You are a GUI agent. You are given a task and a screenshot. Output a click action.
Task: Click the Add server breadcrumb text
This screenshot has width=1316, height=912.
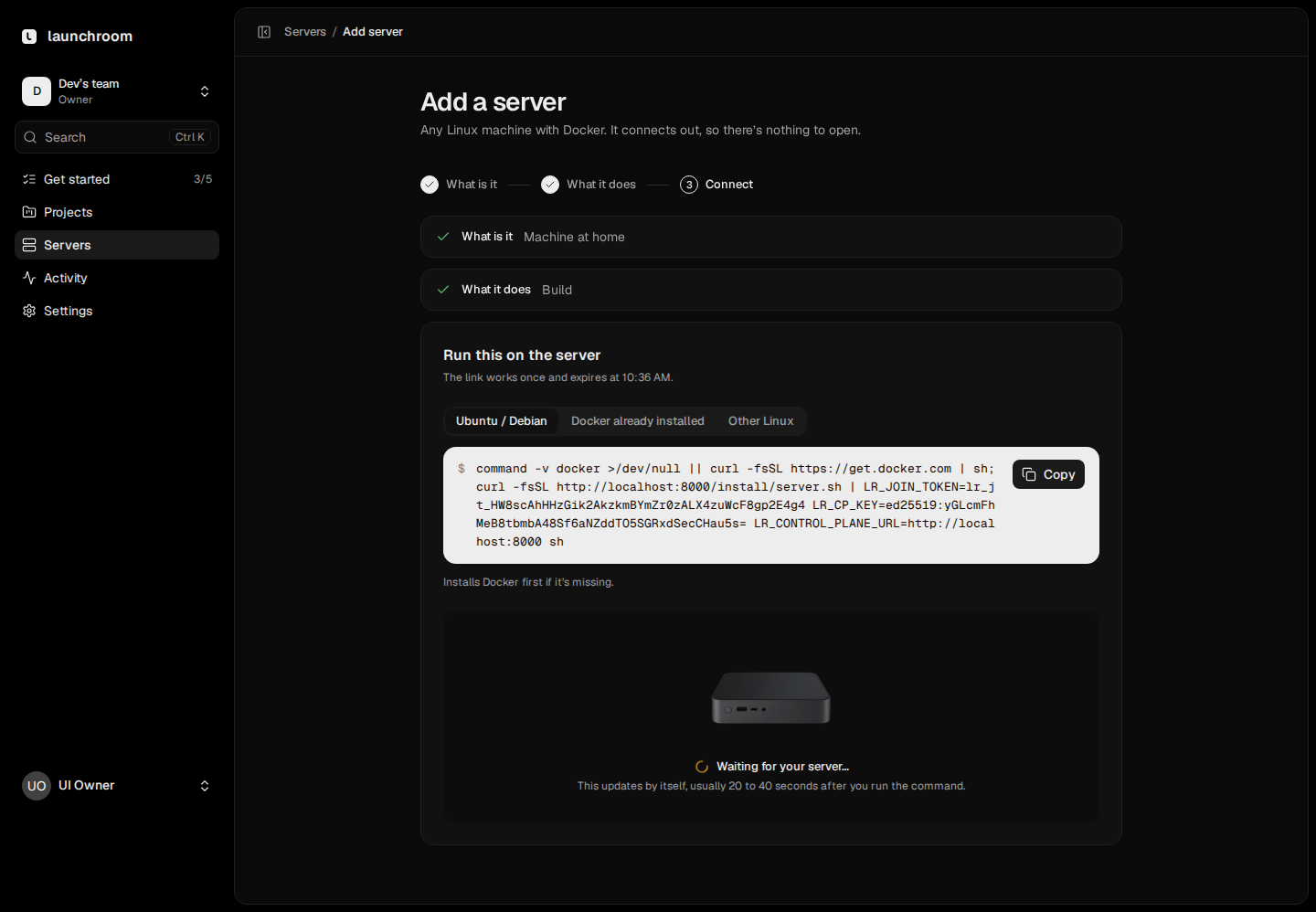click(x=373, y=32)
